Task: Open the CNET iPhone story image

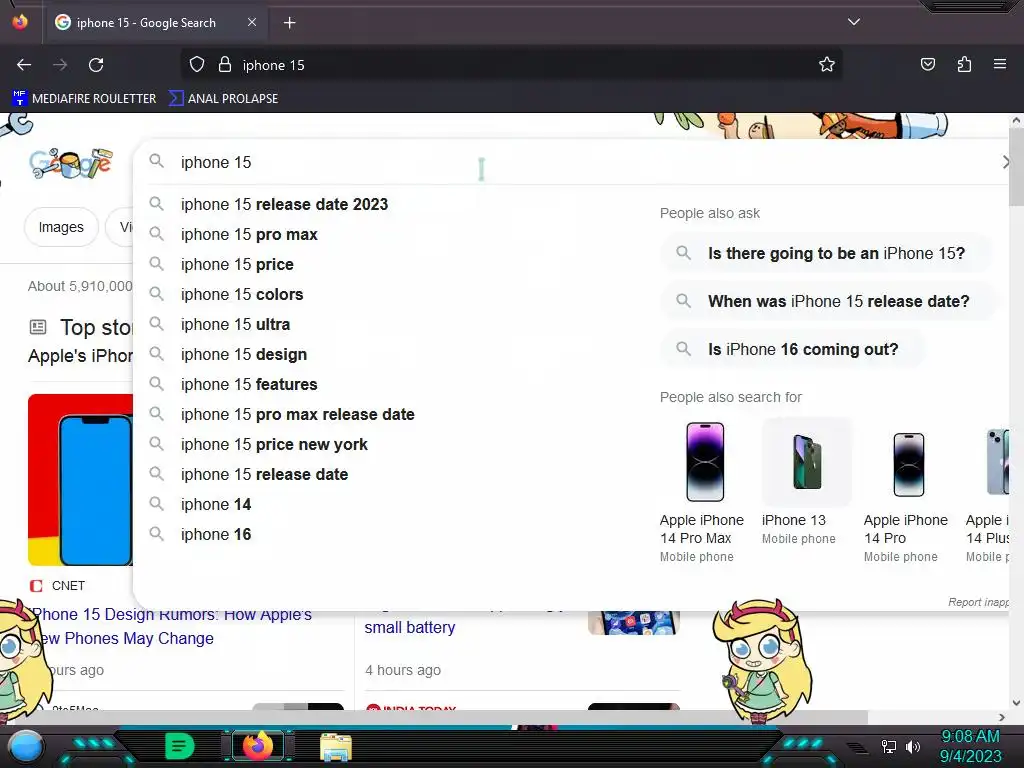Action: [x=80, y=480]
